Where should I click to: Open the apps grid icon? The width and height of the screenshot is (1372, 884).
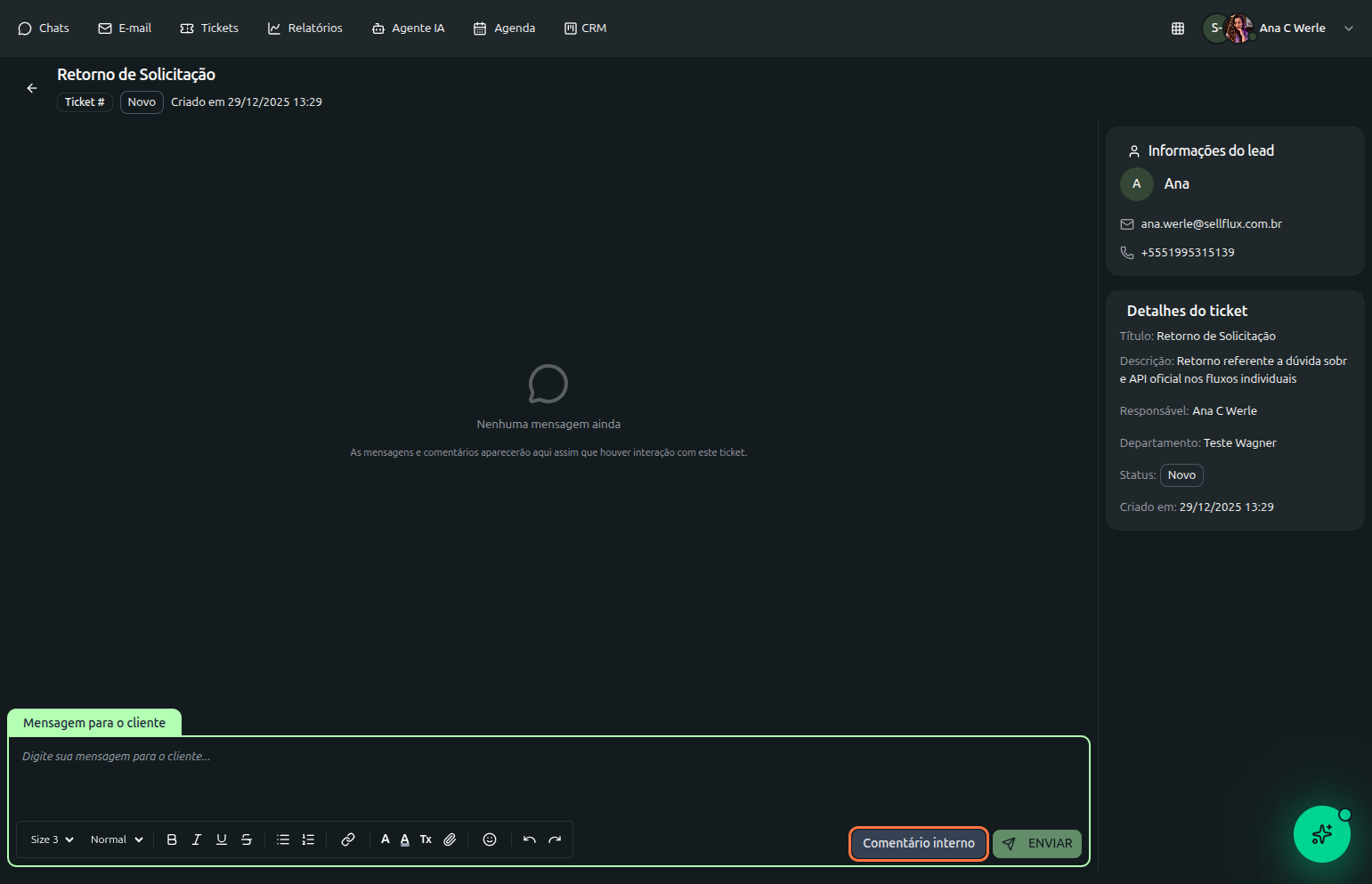[x=1178, y=28]
